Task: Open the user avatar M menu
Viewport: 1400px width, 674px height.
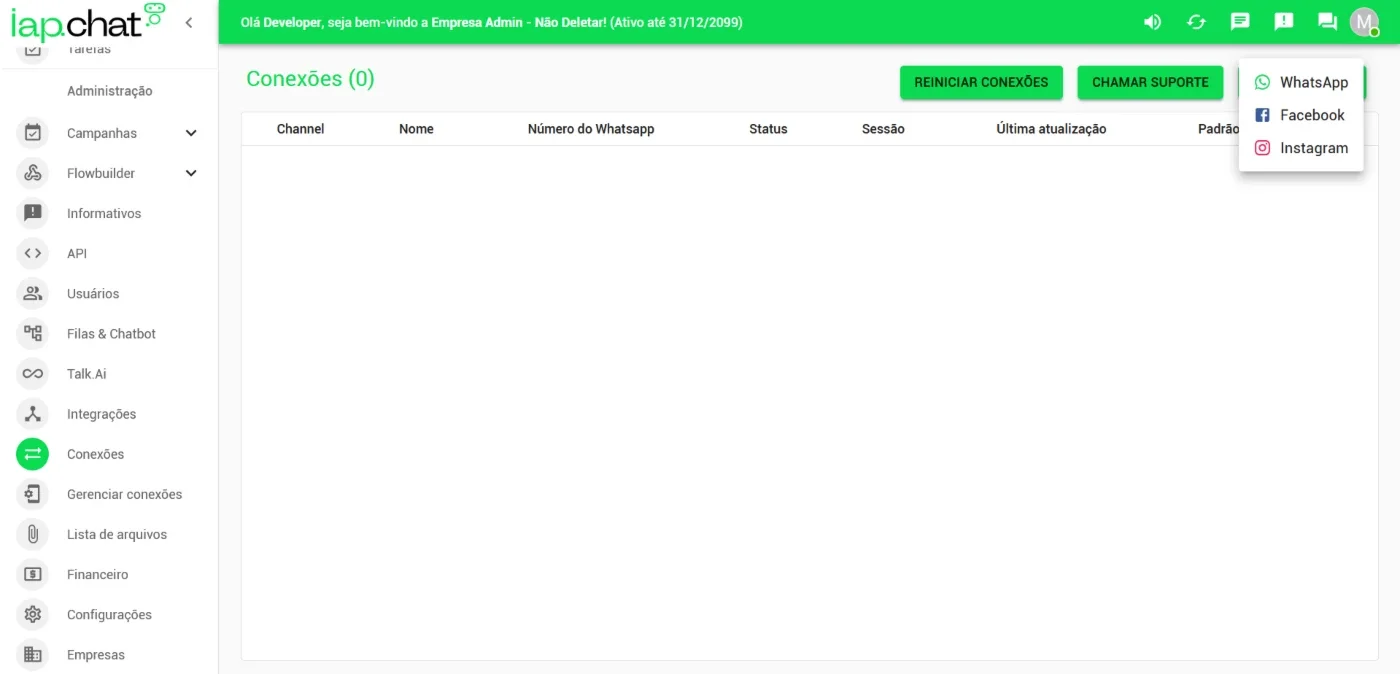Action: (1364, 22)
